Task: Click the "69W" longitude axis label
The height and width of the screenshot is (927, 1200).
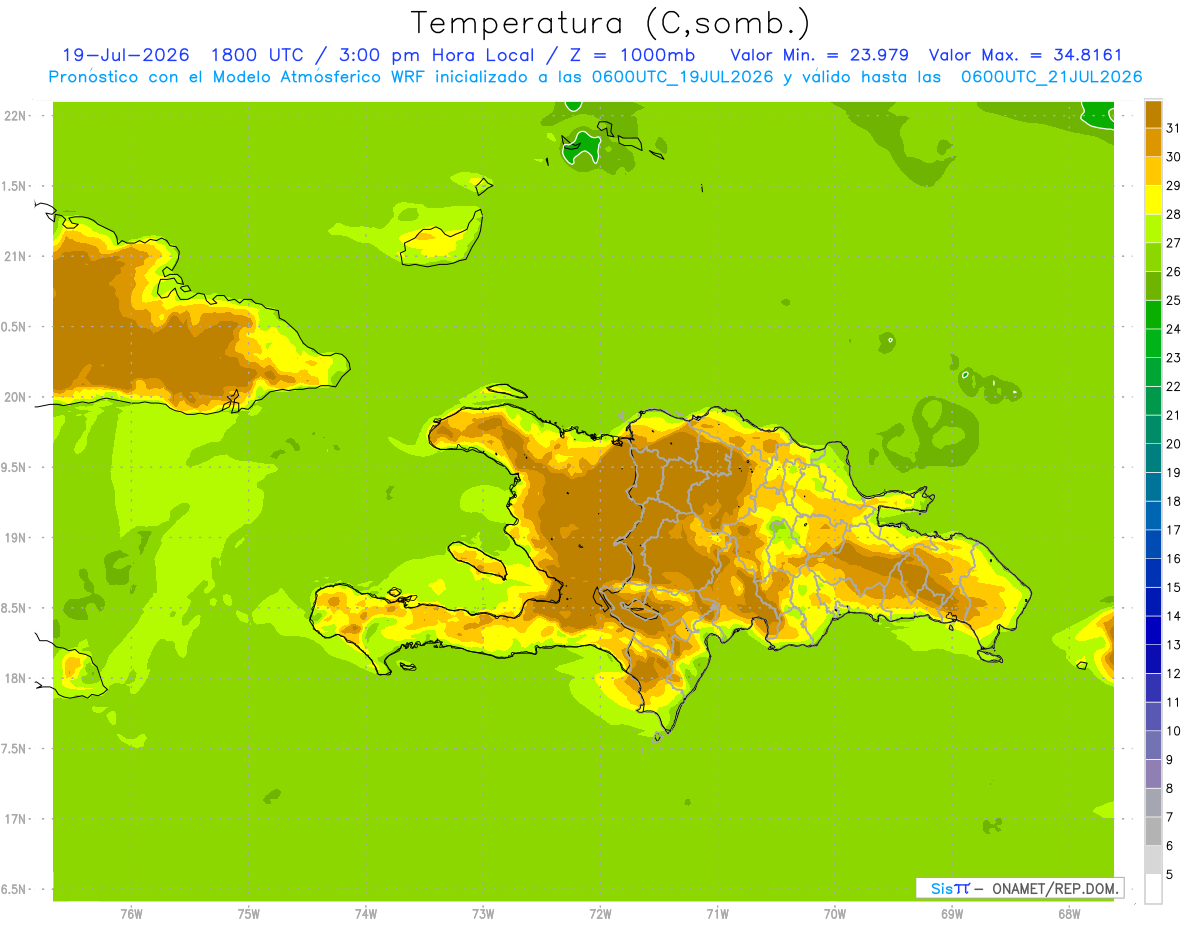Action: [x=951, y=913]
